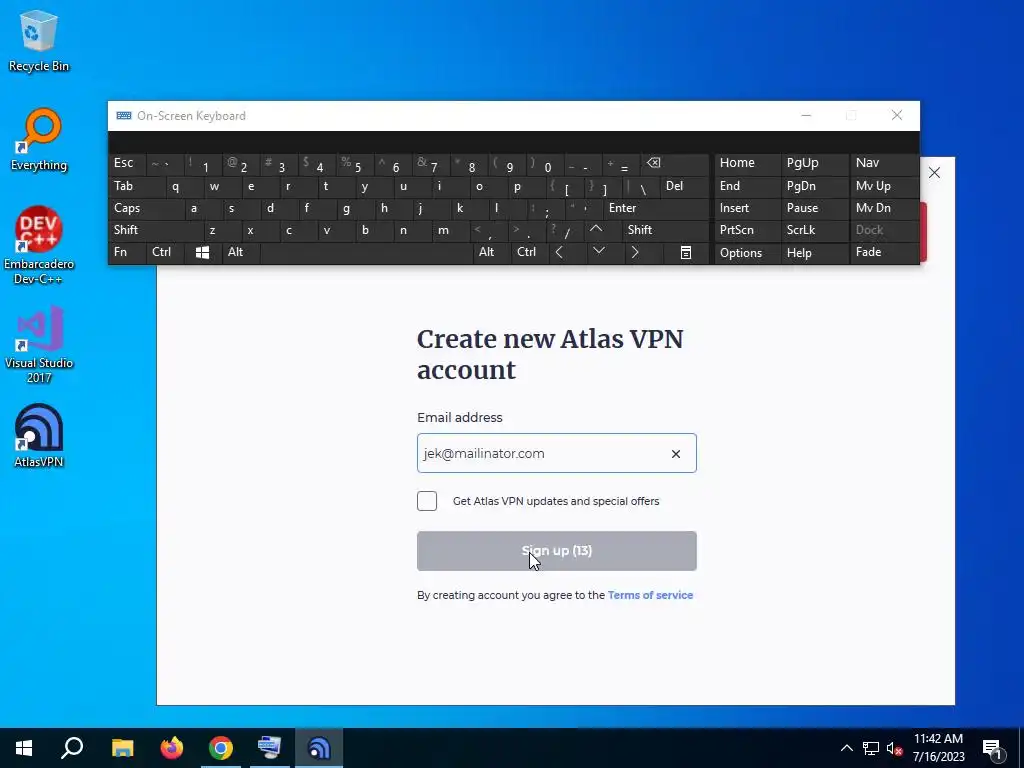Switch to the On-Screen Keyboard taskbar icon
1024x768 pixels.
pyautogui.click(x=270, y=748)
